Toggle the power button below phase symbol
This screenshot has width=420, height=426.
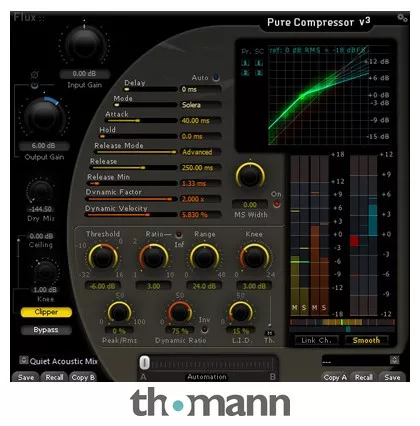coord(34,85)
